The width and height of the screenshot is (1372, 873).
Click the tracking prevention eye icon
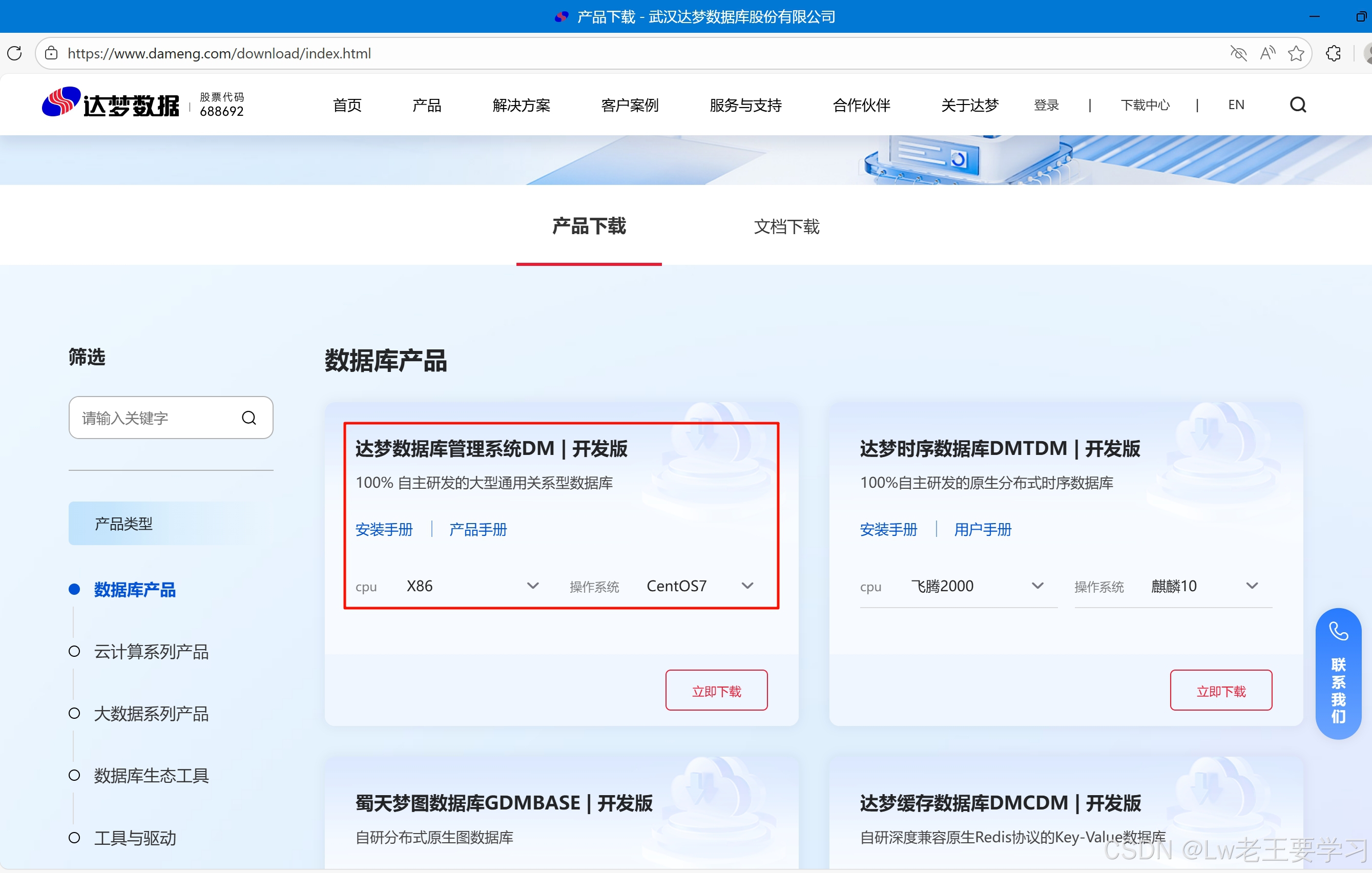coord(1238,53)
